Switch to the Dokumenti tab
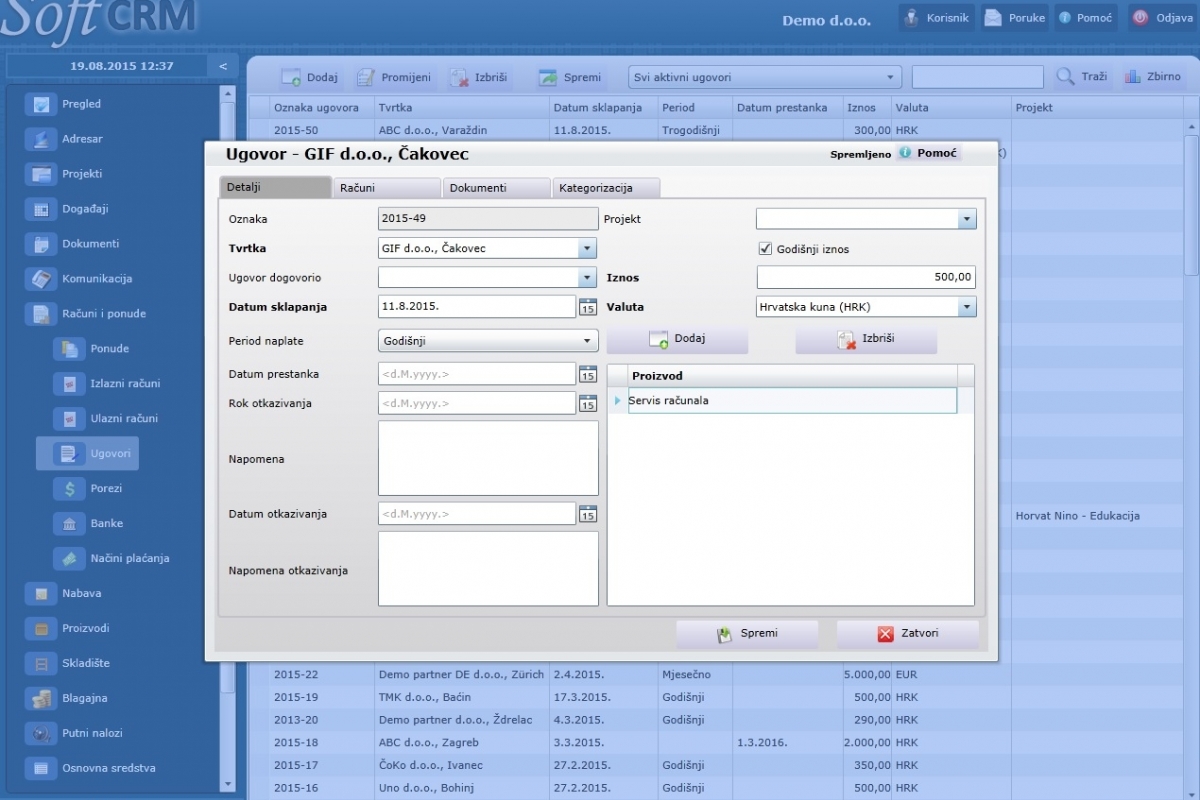The width and height of the screenshot is (1200, 800). [496, 187]
